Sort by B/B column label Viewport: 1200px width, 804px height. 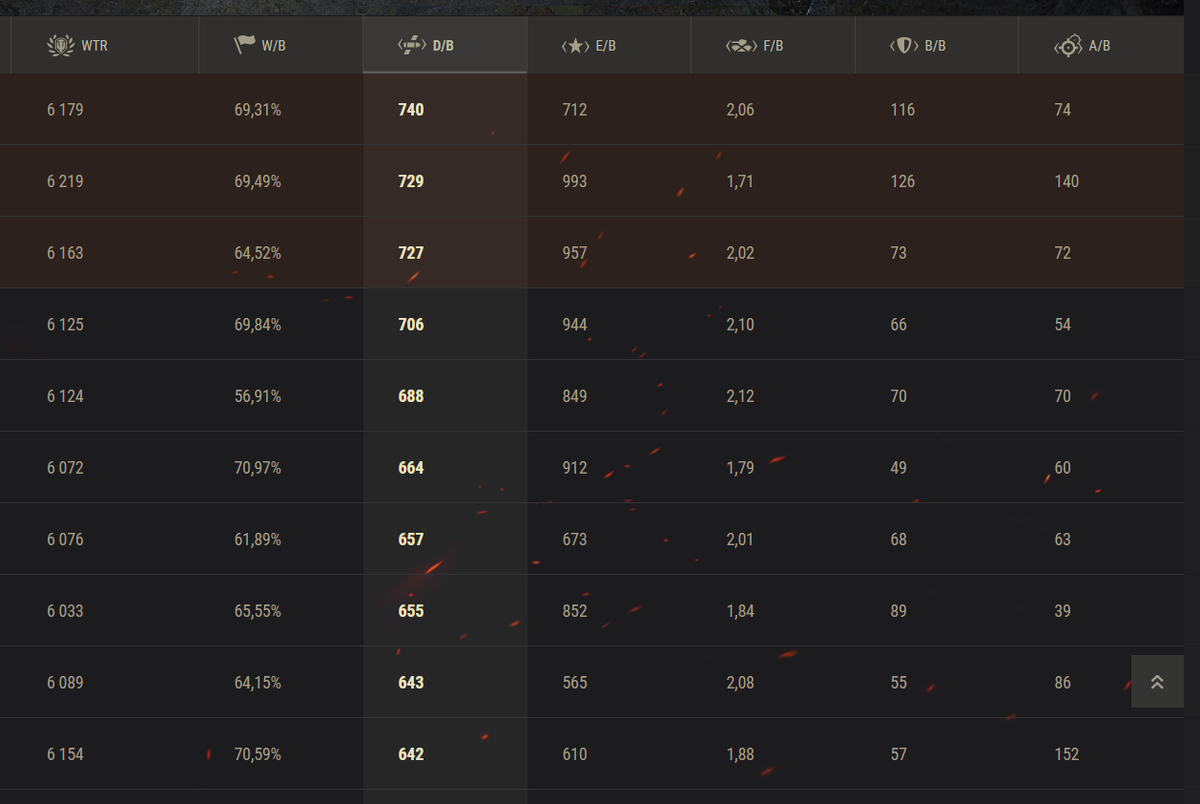[x=935, y=46]
